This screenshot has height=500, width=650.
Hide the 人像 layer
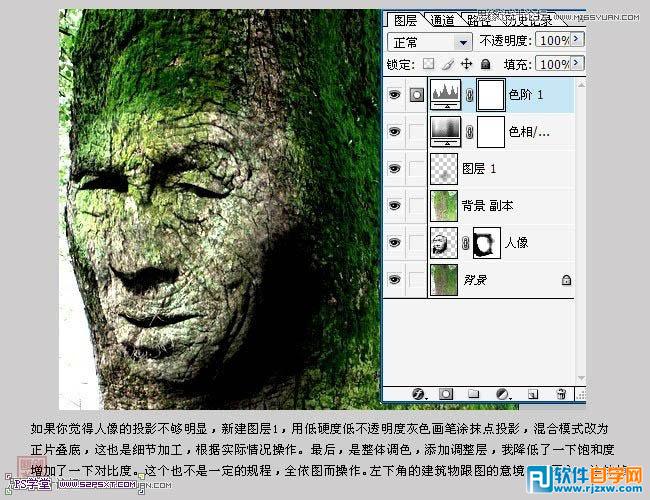(394, 243)
